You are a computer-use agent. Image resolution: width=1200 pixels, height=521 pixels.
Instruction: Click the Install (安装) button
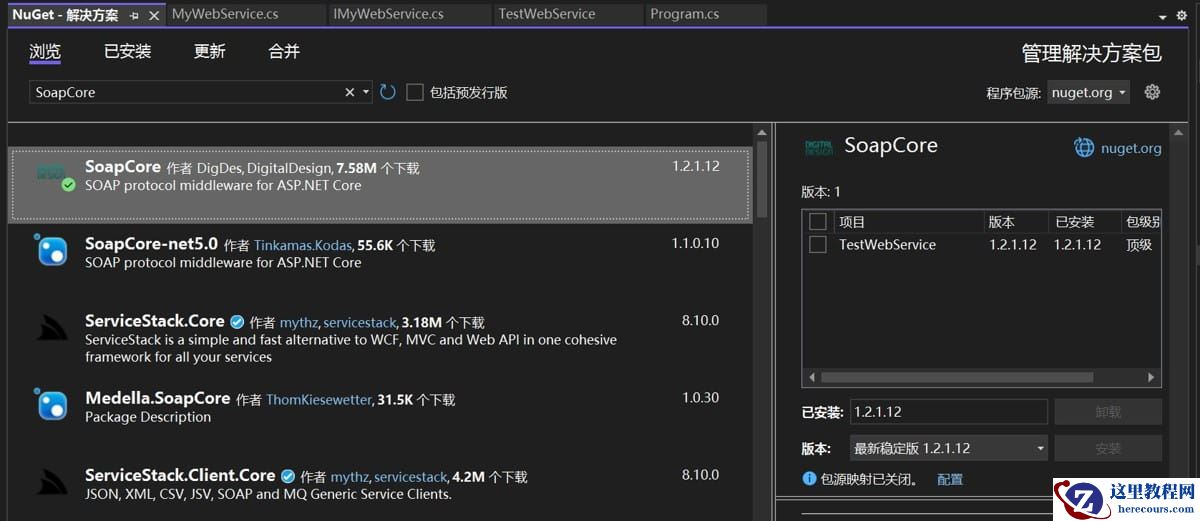pos(1108,448)
